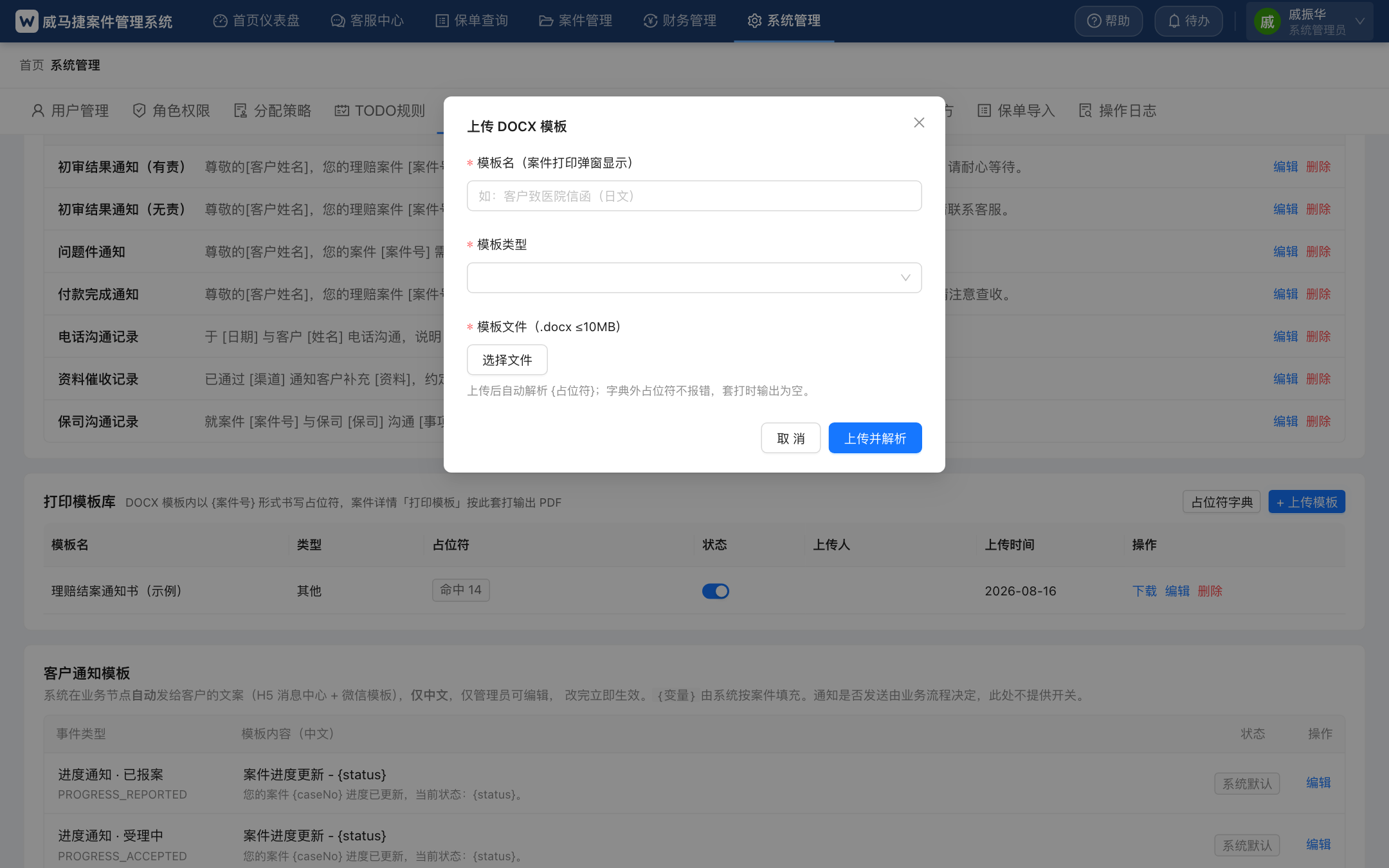1389x868 pixels.
Task: Open 待办 notifications
Action: click(1188, 21)
